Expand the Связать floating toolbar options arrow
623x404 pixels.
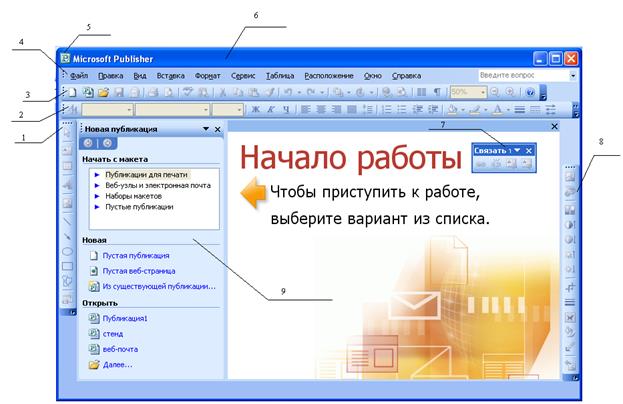click(518, 149)
